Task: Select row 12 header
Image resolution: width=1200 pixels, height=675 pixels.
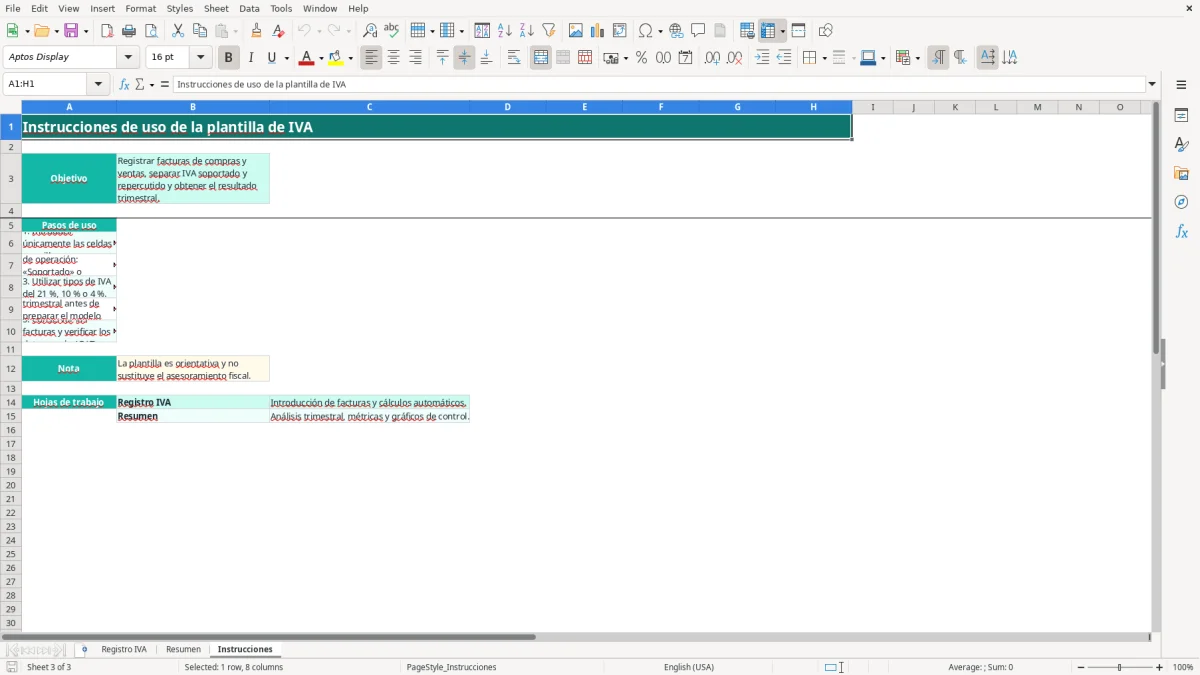Action: (x=11, y=368)
